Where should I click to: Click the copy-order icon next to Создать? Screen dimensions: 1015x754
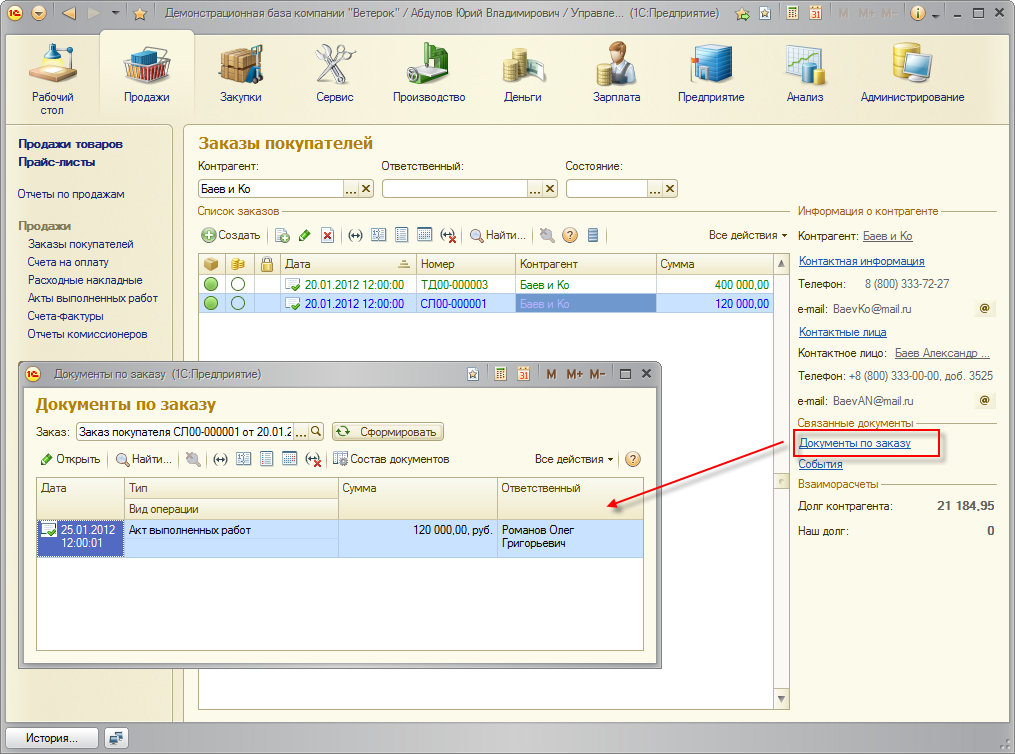point(282,236)
